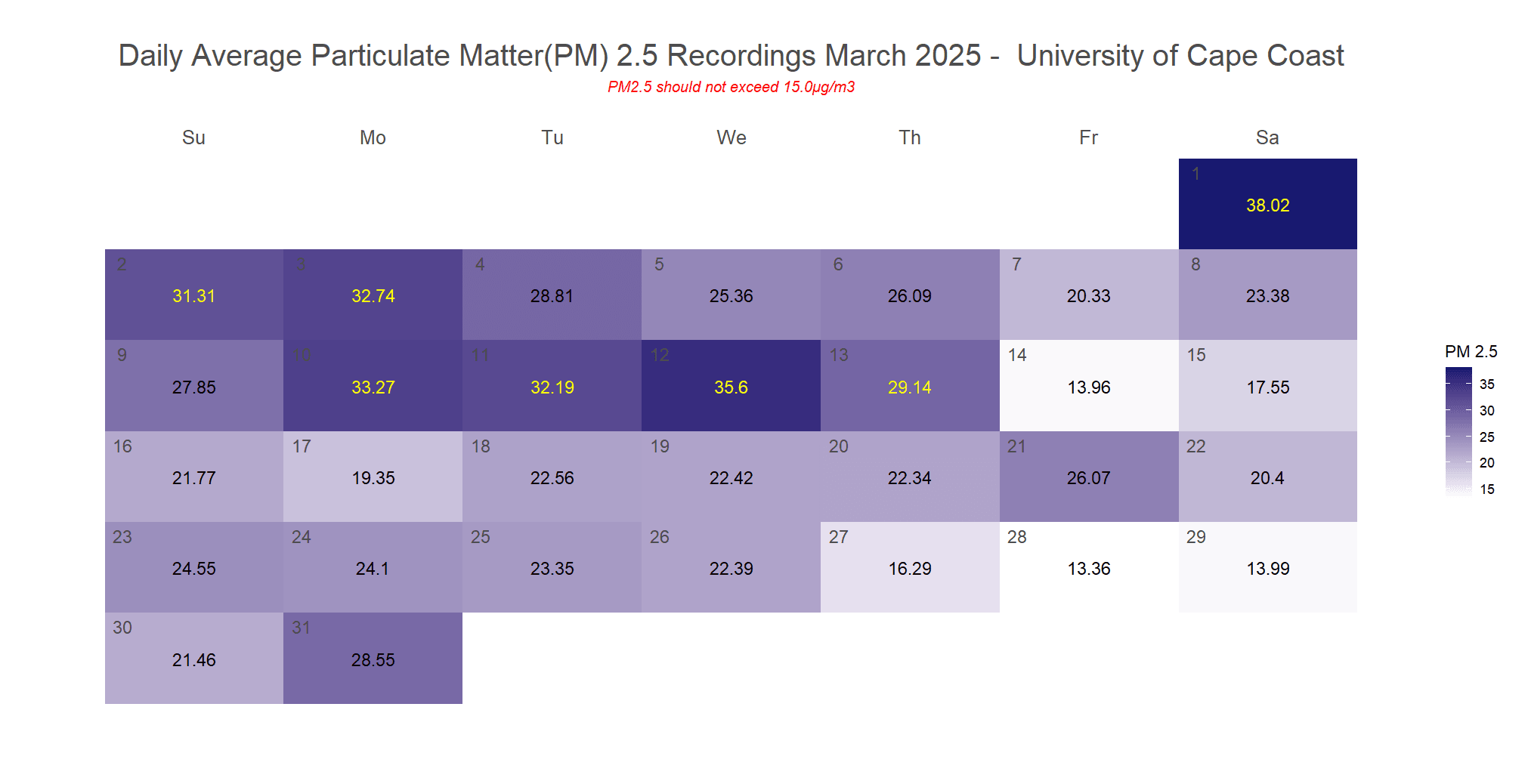Click the PM 2.5 color scale bar

[x=1458, y=431]
